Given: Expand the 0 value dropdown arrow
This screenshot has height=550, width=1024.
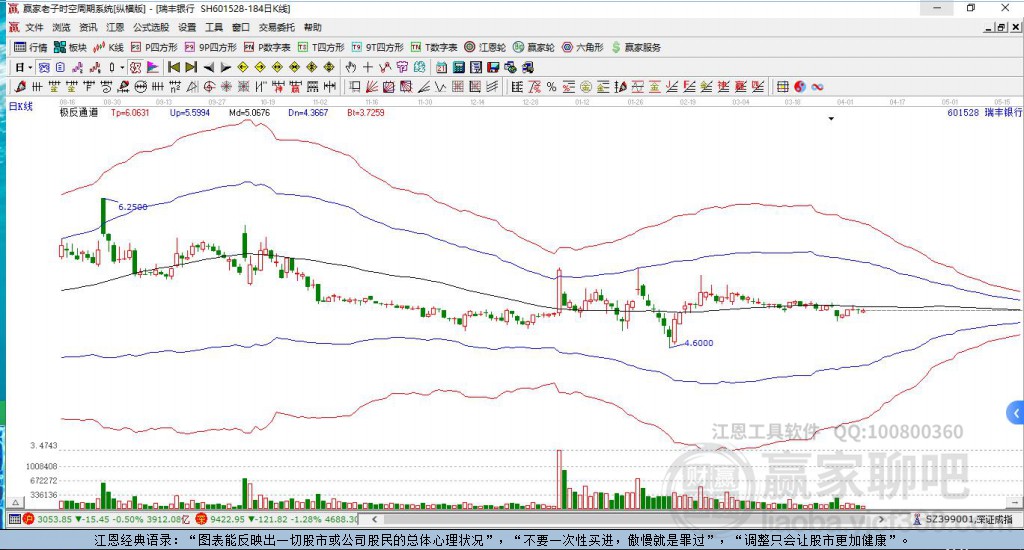Looking at the screenshot, I should (121, 67).
